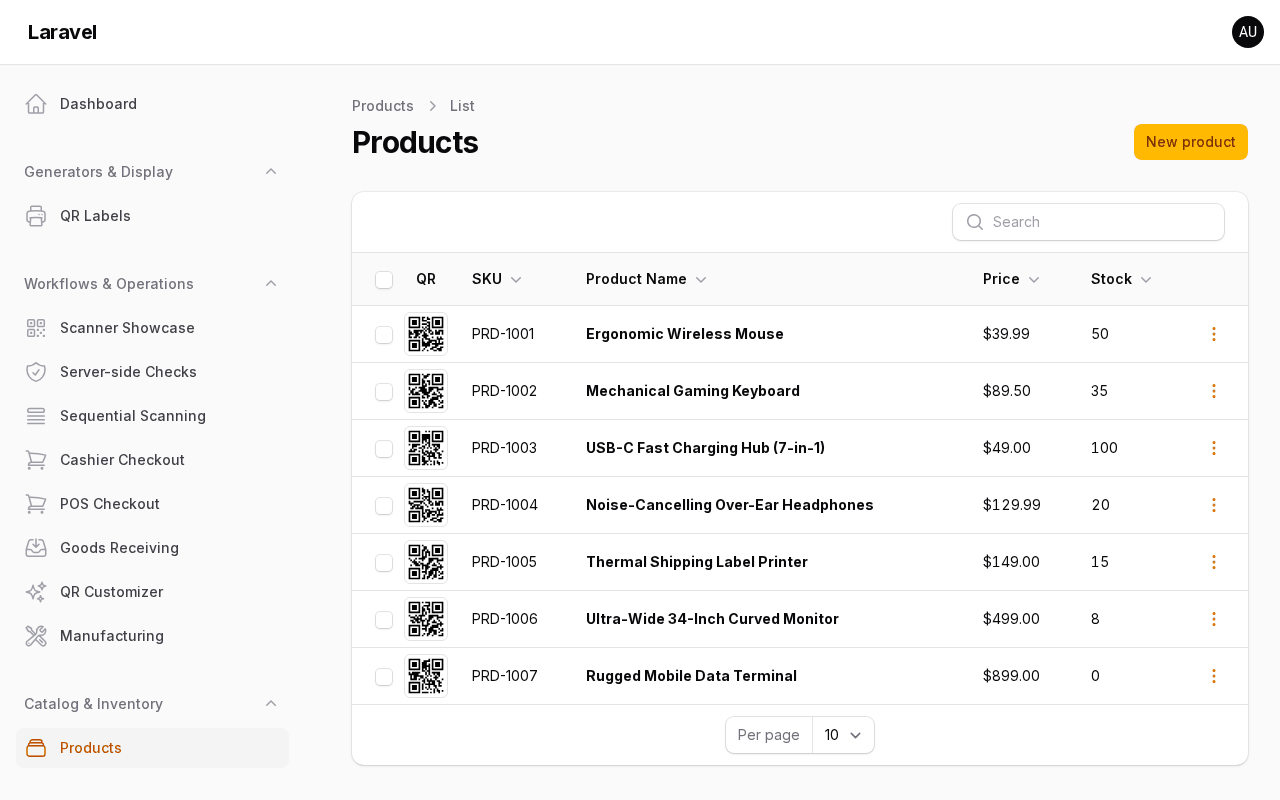Go to Sequential Scanning page
The width and height of the screenshot is (1280, 800).
(x=152, y=416)
